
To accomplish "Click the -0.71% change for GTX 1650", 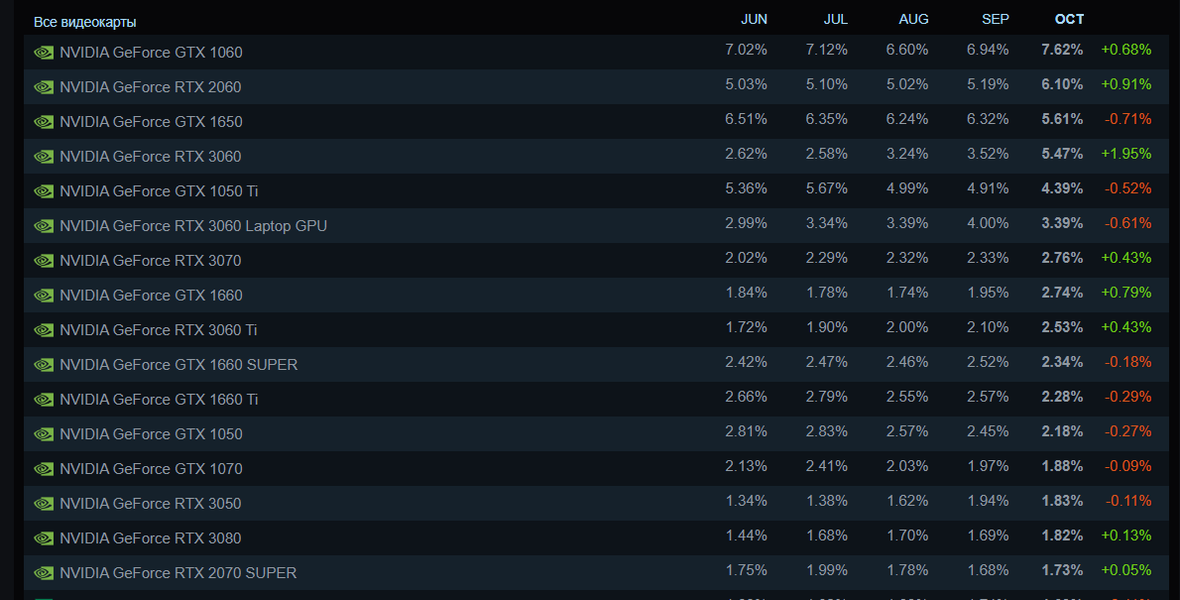I will [1128, 119].
